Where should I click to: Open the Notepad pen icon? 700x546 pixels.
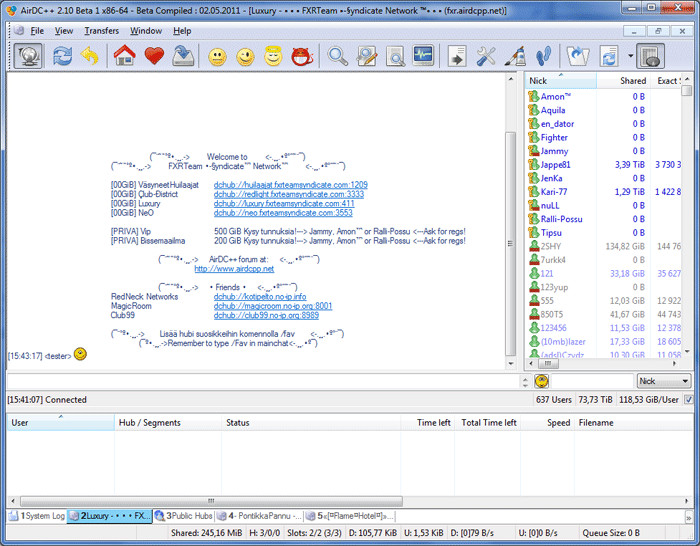pyautogui.click(x=515, y=56)
